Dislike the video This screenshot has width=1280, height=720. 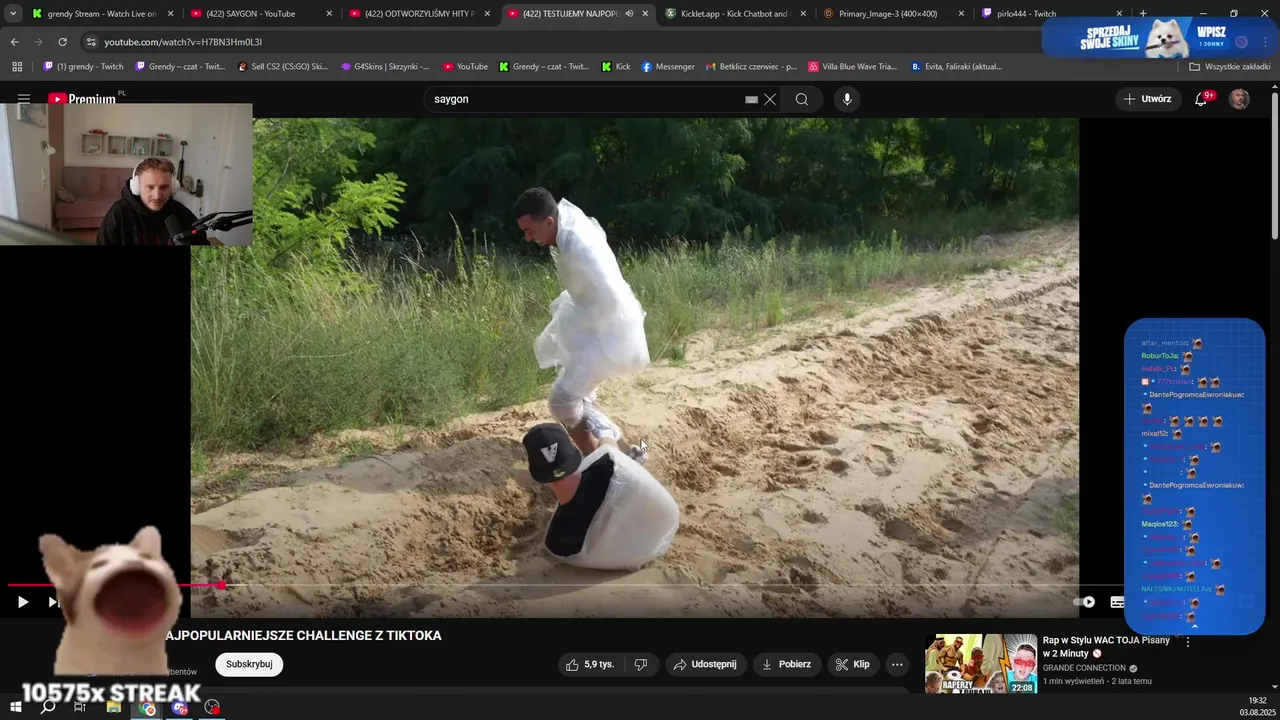[x=641, y=664]
